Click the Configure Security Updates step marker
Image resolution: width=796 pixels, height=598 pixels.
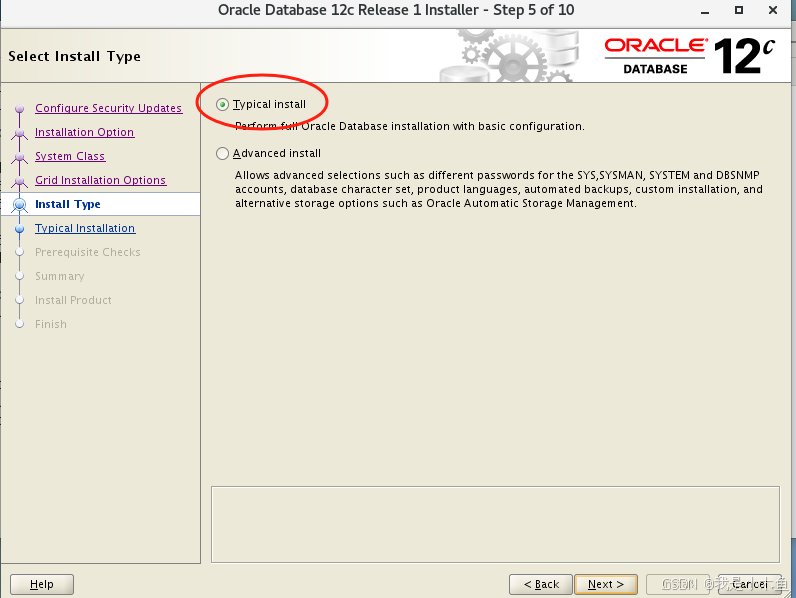(x=20, y=108)
